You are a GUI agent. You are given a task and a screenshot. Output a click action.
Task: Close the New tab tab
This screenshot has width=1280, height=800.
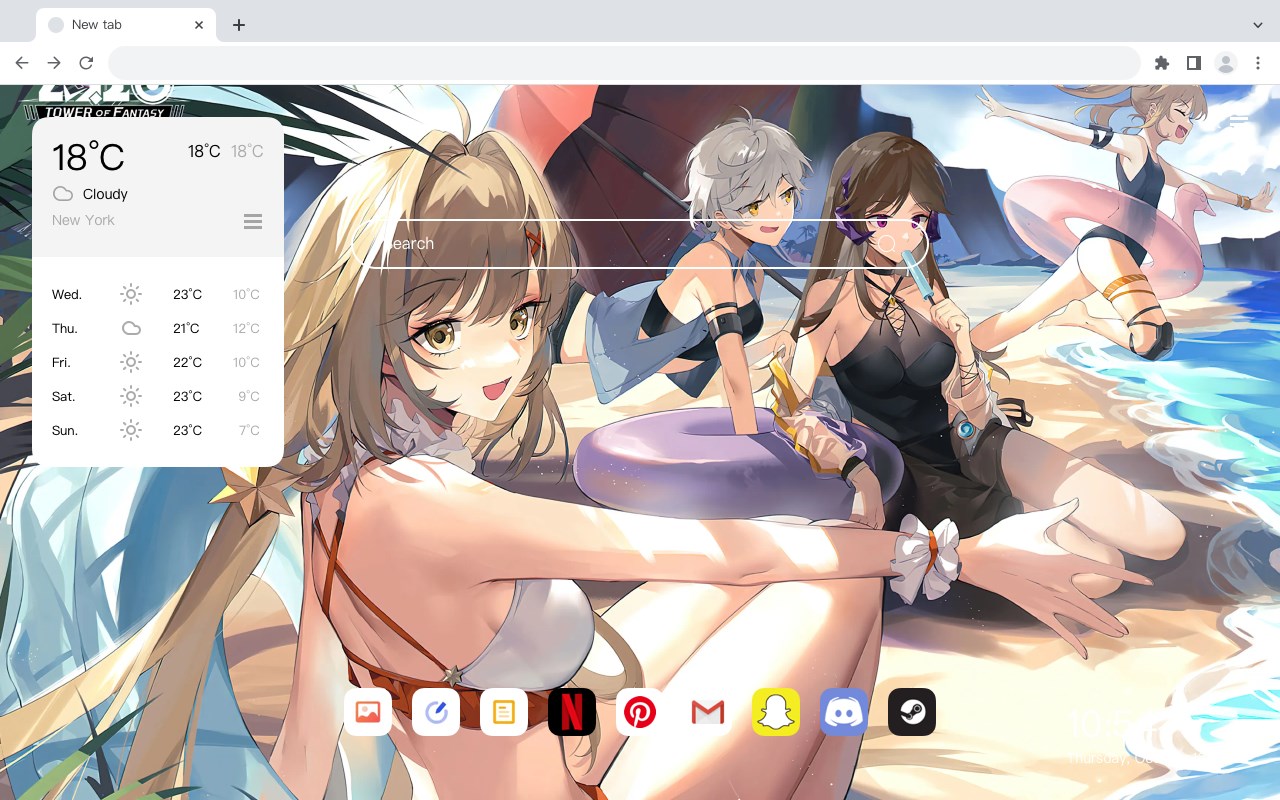[x=199, y=25]
